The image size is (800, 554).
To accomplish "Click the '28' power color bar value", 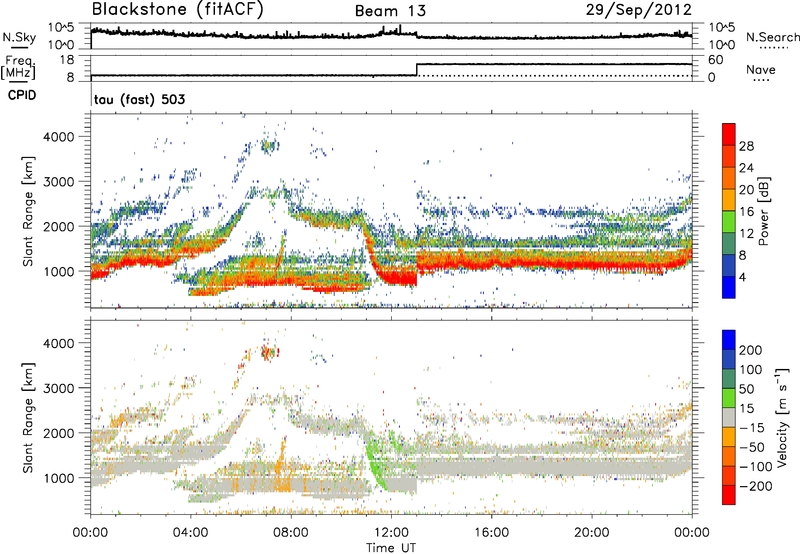I will 746,146.
